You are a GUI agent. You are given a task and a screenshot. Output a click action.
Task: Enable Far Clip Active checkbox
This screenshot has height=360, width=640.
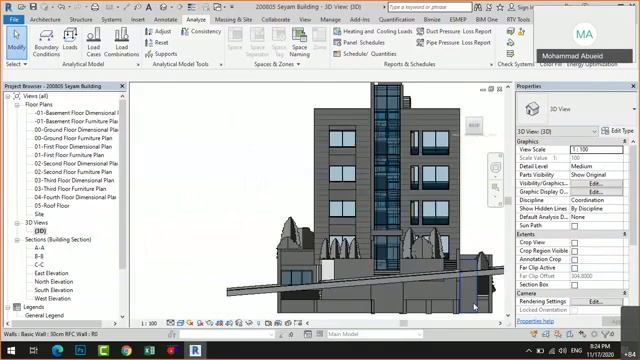click(574, 268)
